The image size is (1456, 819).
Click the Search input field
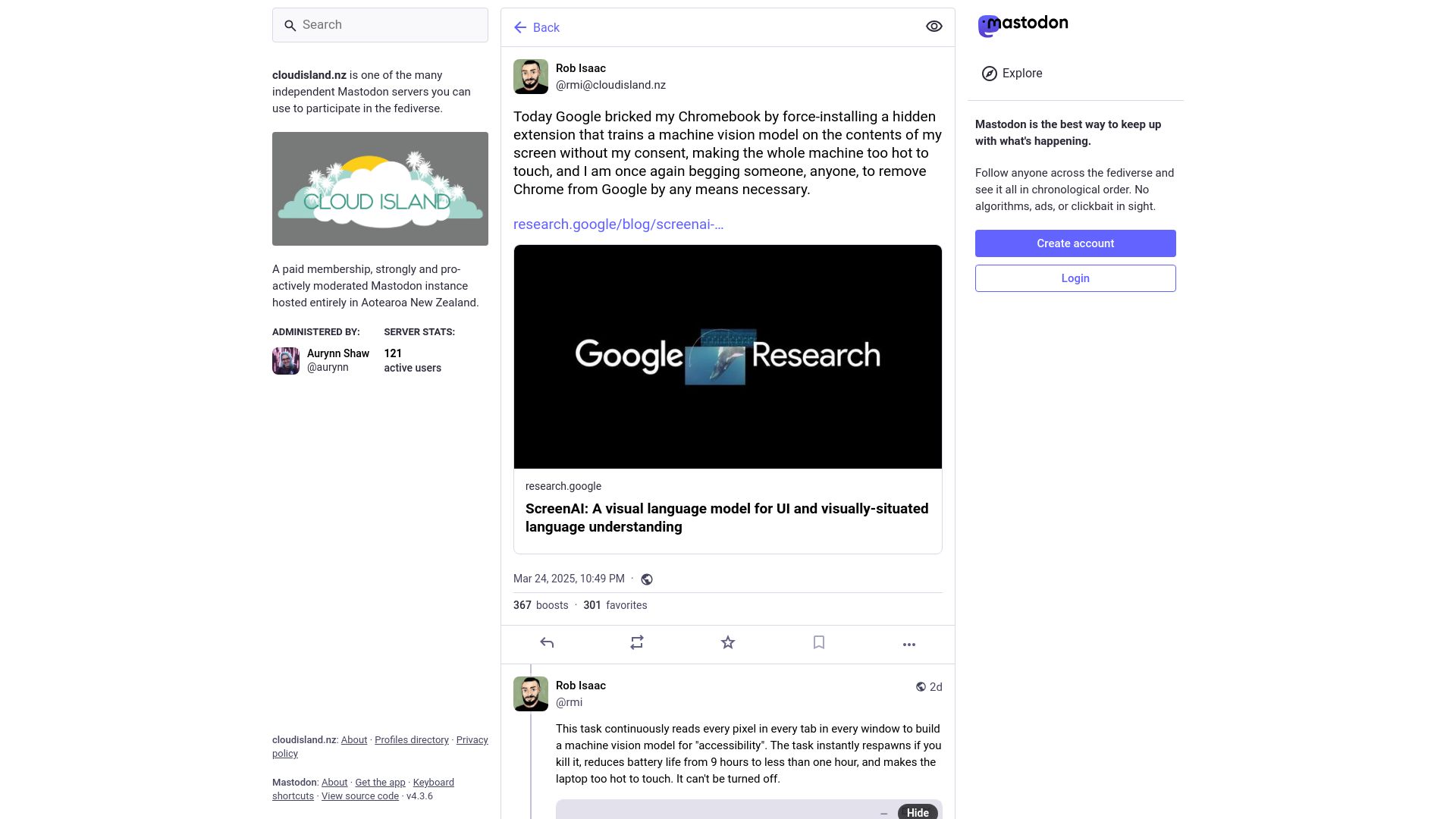pyautogui.click(x=380, y=25)
